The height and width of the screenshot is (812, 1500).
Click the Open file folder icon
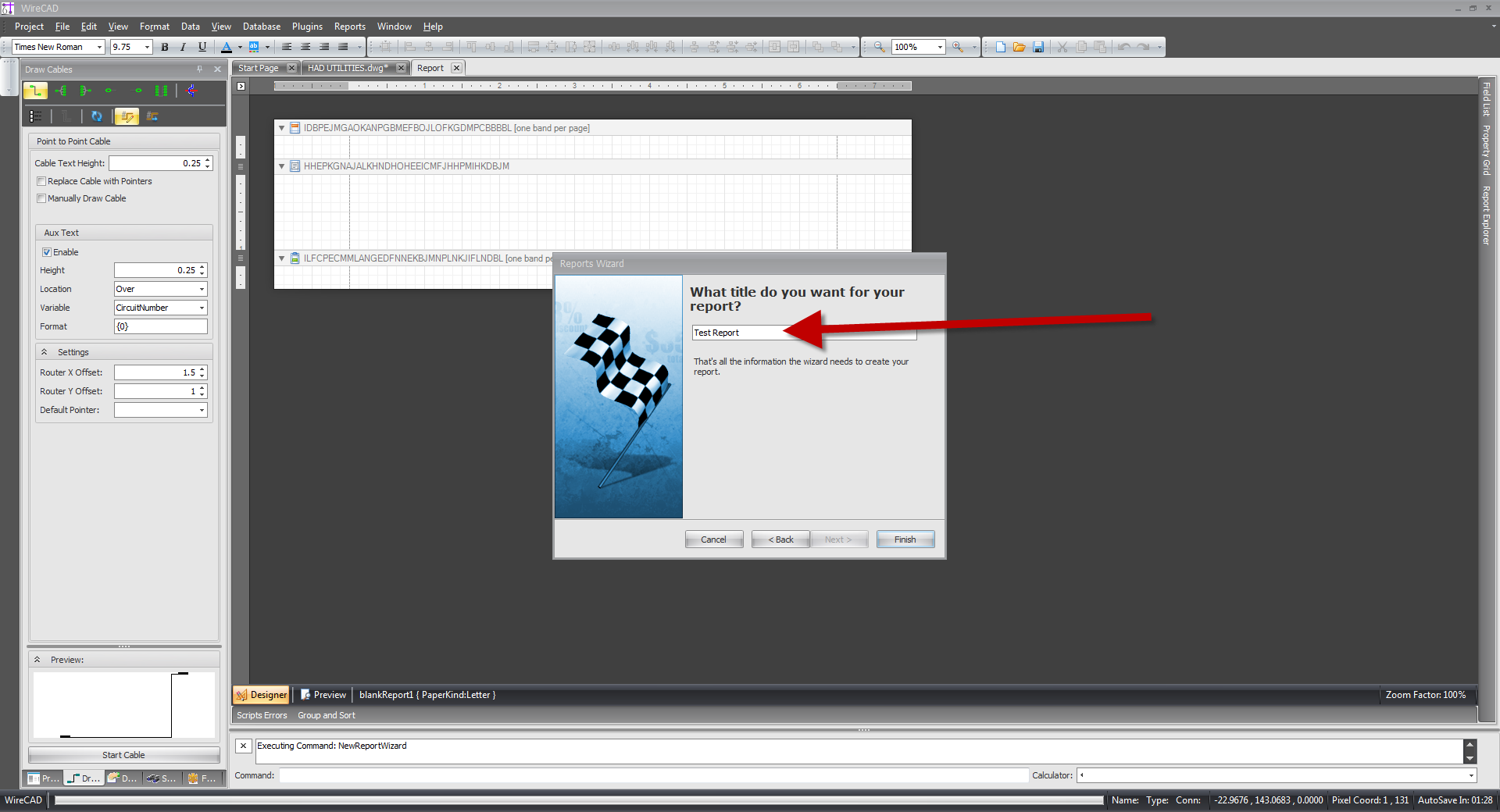tap(1020, 47)
